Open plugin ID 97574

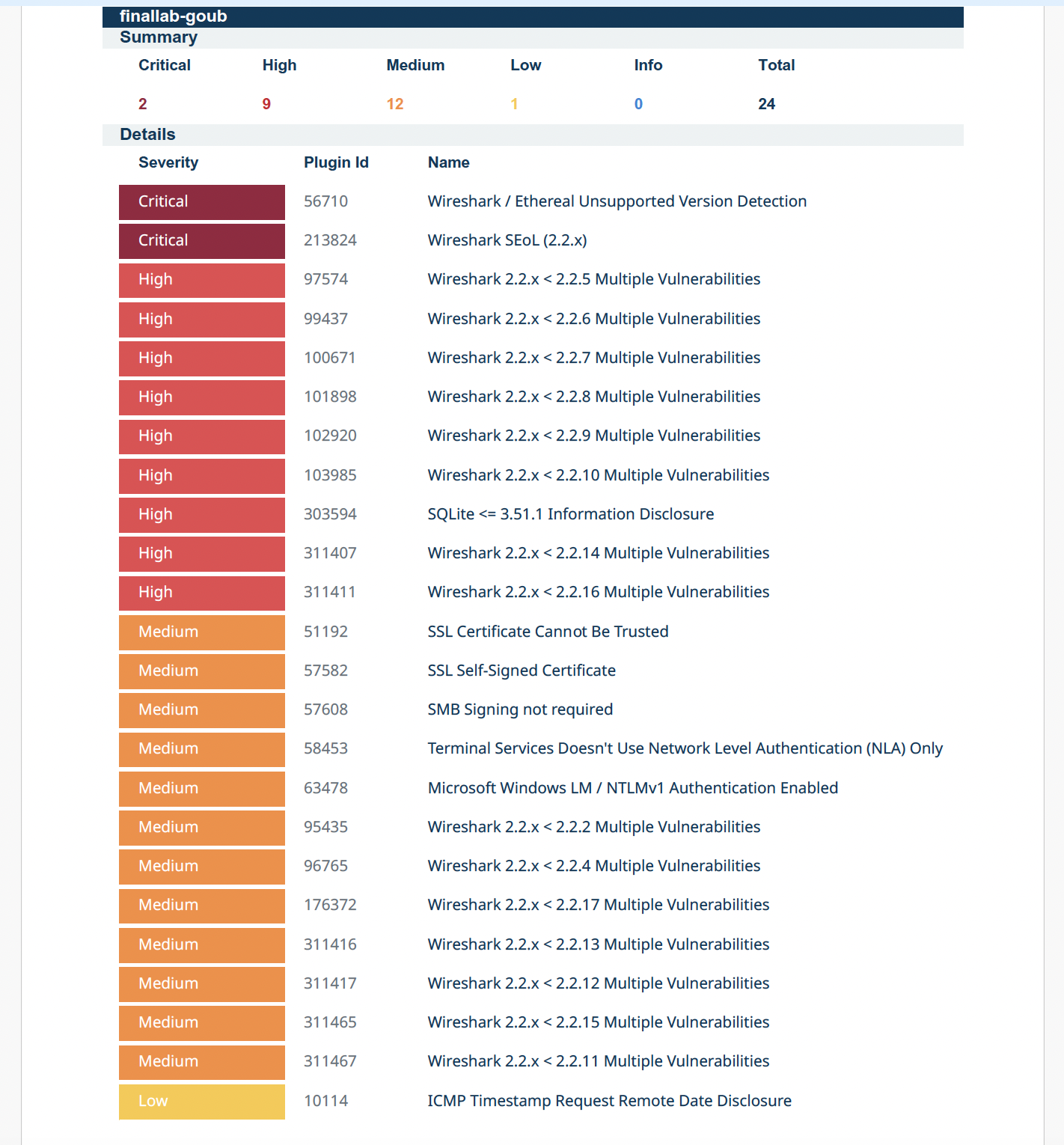(x=326, y=279)
